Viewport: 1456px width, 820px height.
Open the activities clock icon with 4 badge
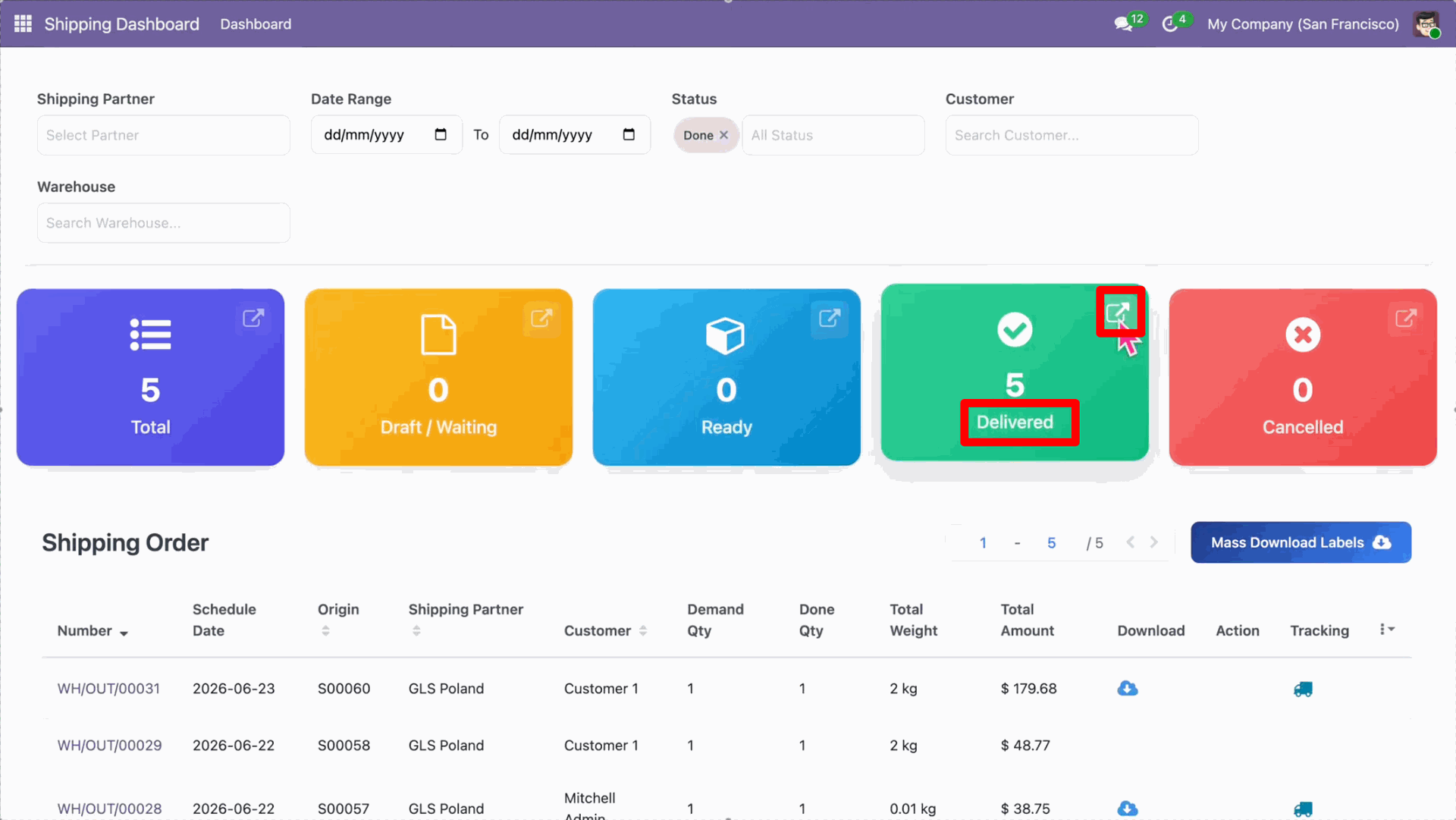1170,24
